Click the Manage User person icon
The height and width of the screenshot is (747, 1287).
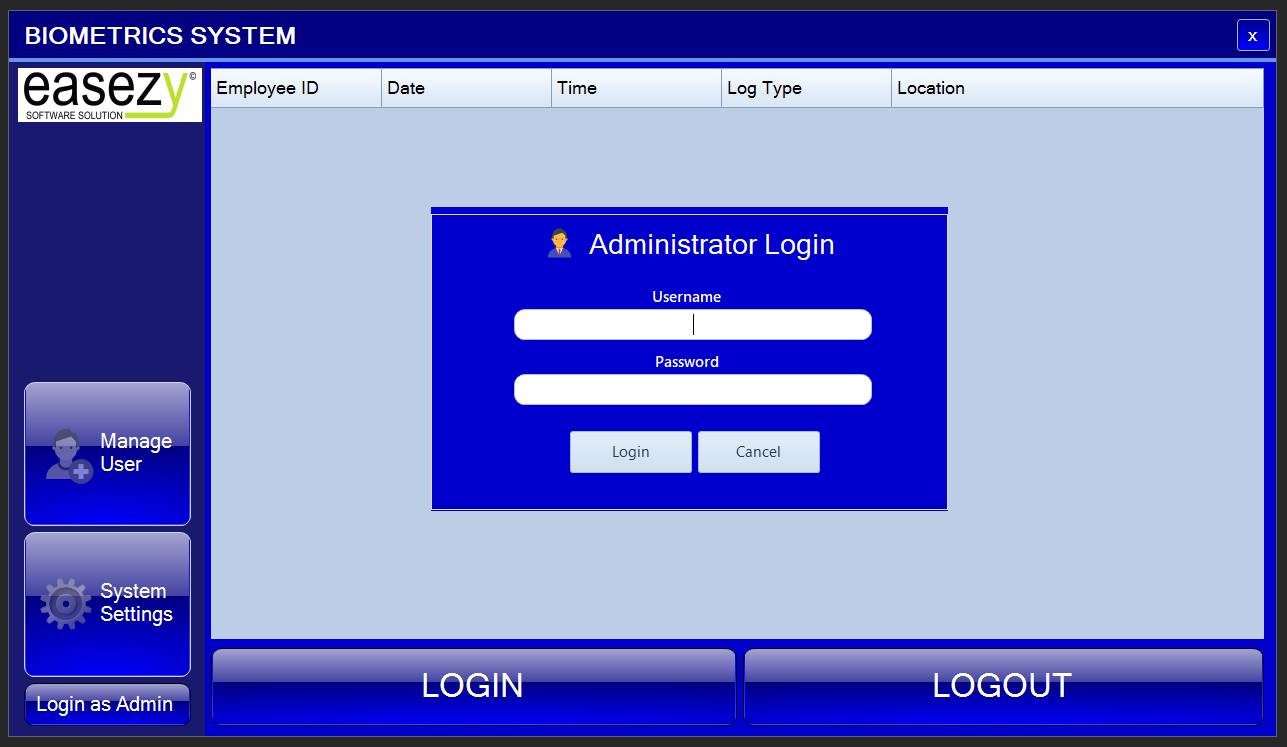point(69,455)
